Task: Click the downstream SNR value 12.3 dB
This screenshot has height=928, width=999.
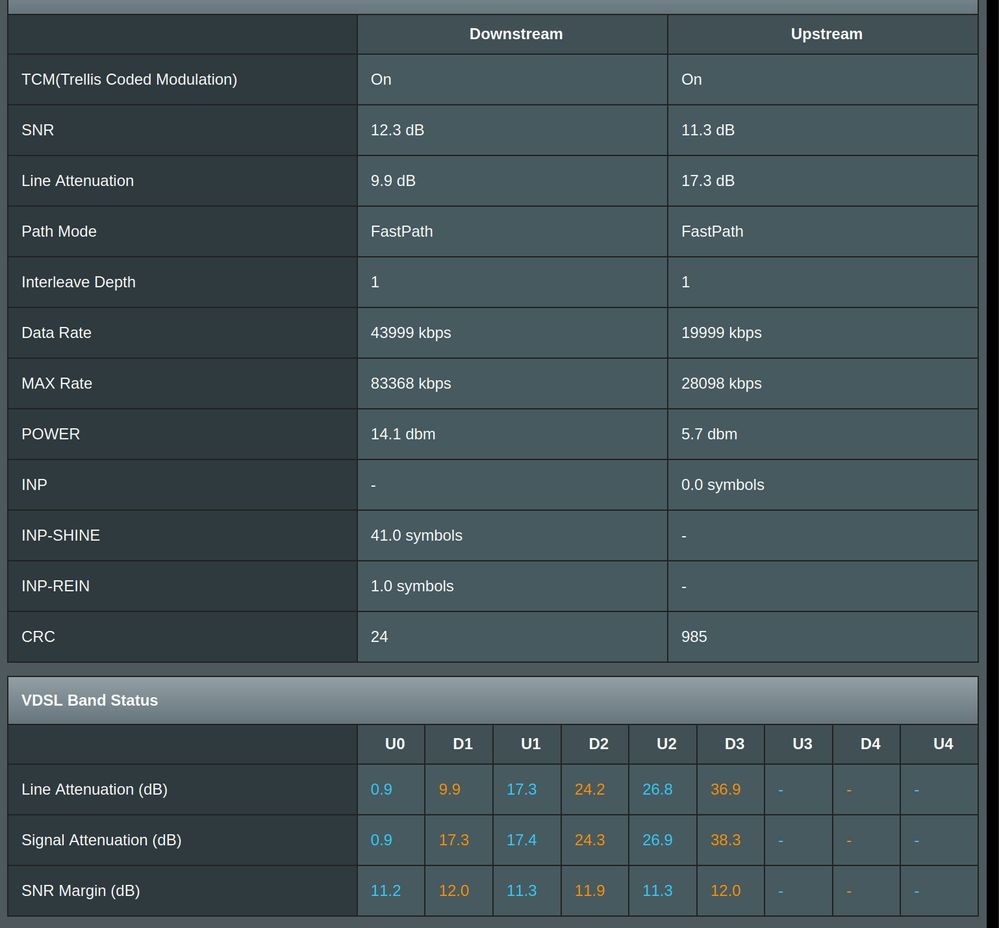Action: pyautogui.click(x=397, y=130)
